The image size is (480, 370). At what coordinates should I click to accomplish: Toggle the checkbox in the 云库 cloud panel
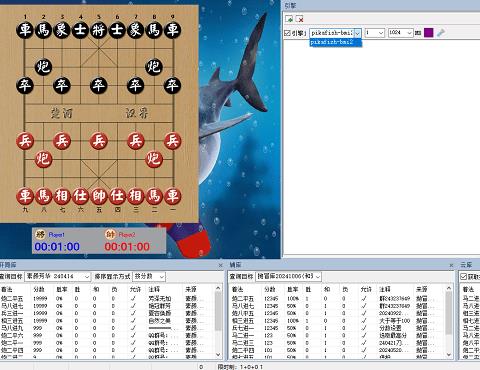463,276
